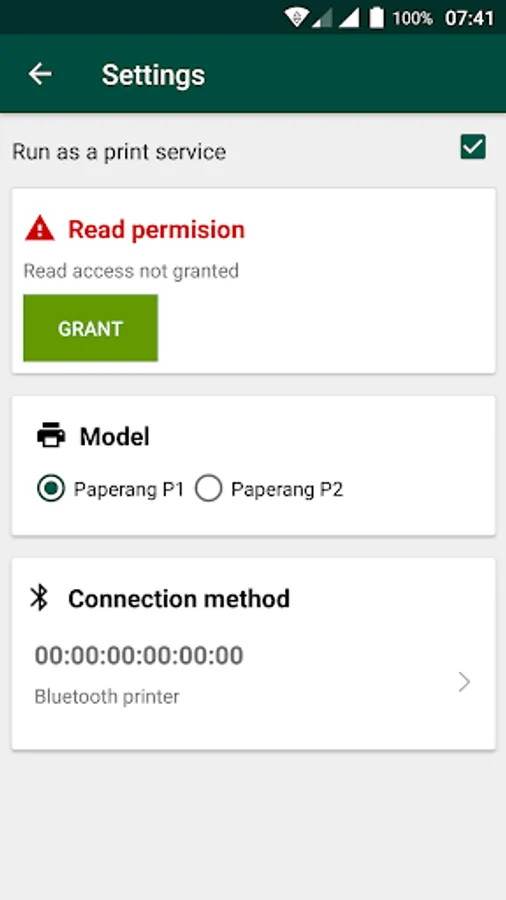Click the red warning triangle icon
This screenshot has height=900, width=506.
(40, 228)
